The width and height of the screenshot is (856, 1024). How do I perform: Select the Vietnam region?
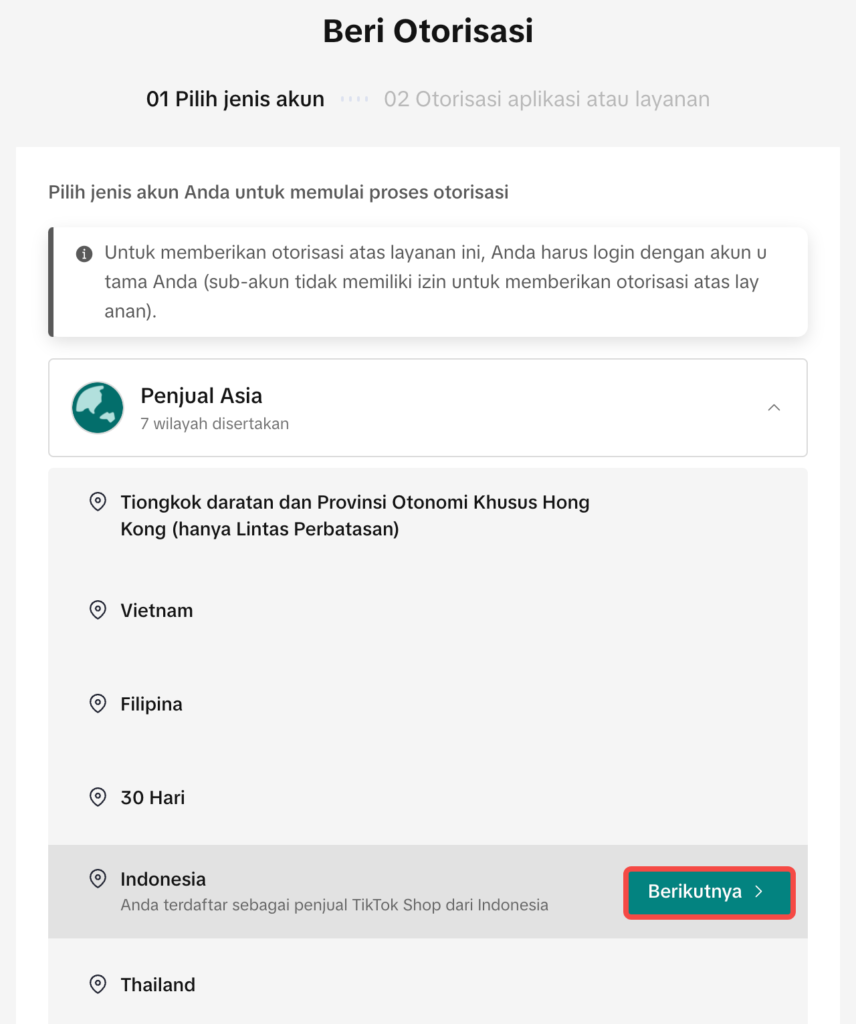[x=428, y=610]
